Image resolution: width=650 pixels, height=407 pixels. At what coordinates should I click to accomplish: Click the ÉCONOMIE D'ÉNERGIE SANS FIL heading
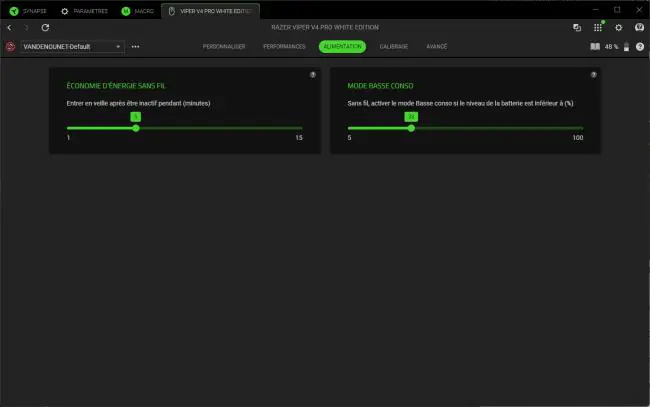coord(116,86)
